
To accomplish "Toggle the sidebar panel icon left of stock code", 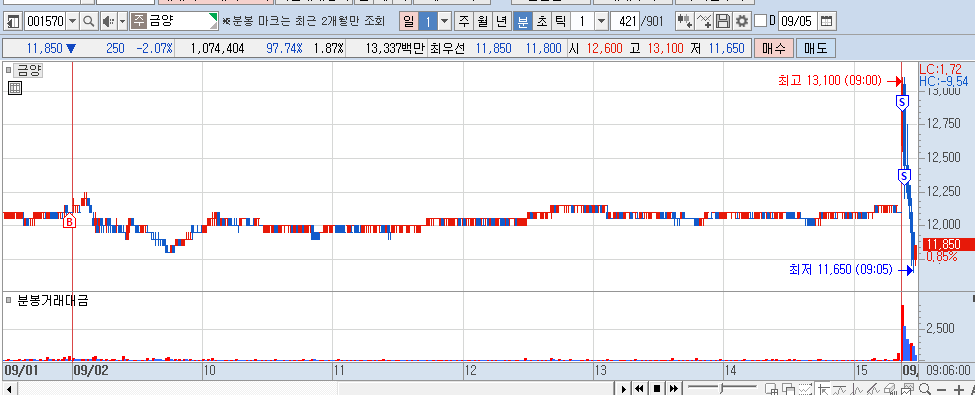I will tap(14, 22).
